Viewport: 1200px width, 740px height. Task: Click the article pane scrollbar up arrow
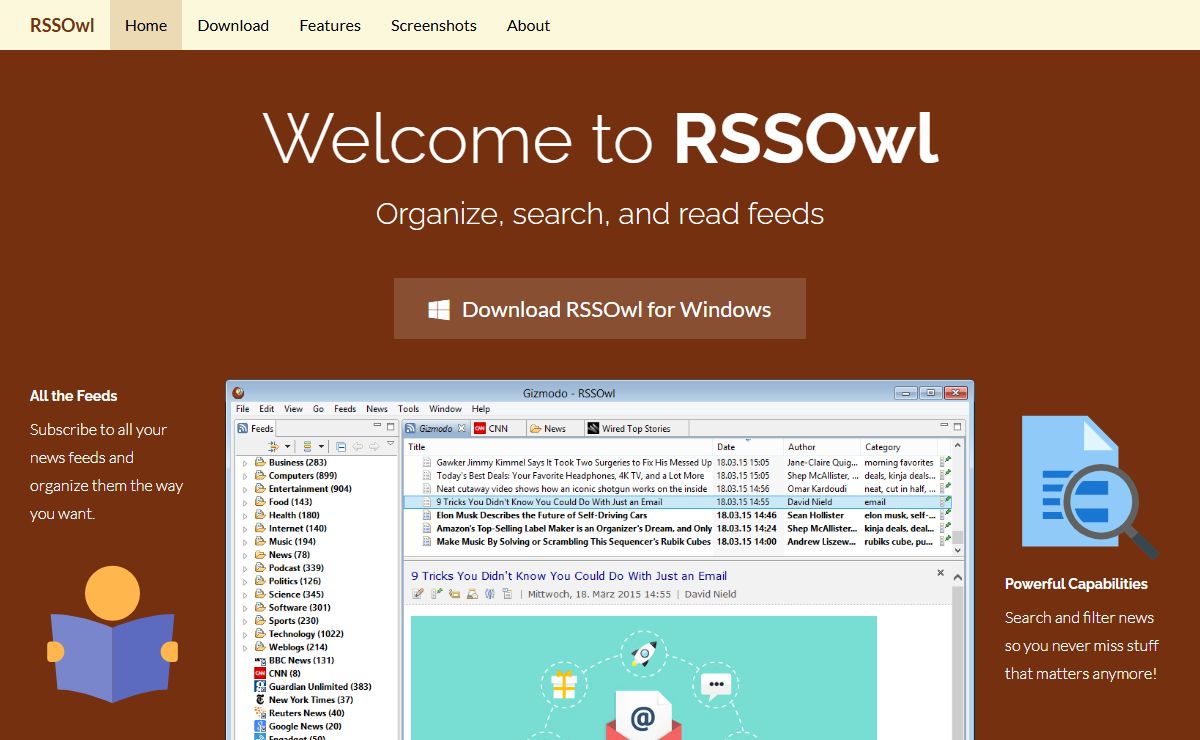(x=958, y=577)
